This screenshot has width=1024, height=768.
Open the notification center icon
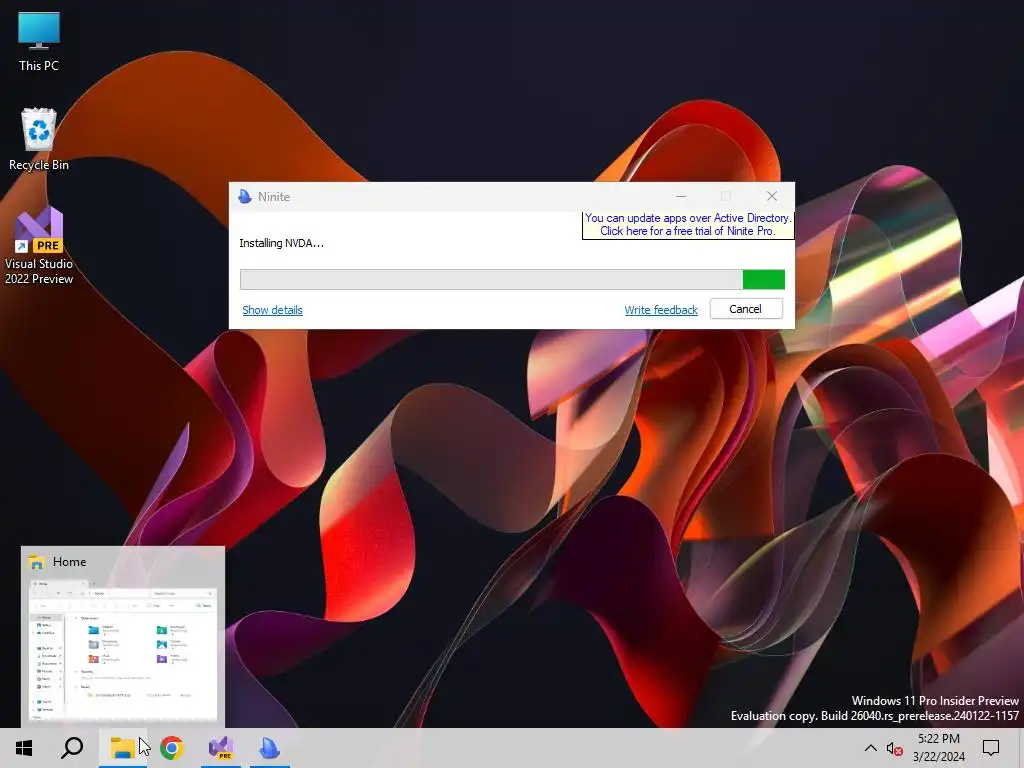tap(991, 748)
